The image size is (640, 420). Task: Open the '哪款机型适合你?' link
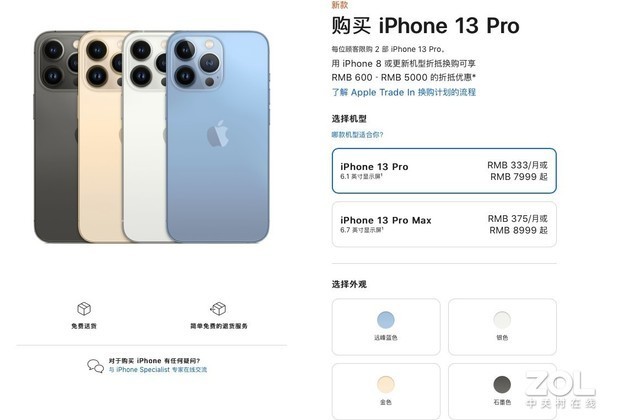coord(357,135)
